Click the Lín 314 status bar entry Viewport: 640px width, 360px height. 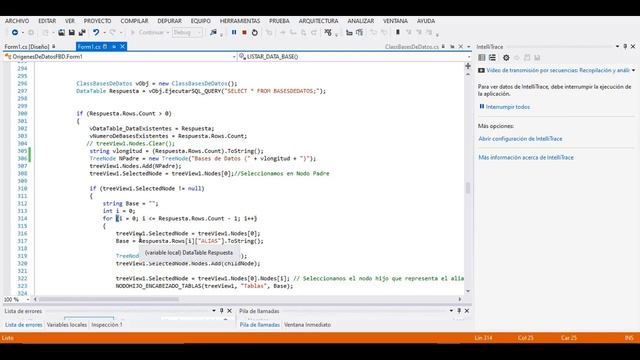[x=483, y=338]
